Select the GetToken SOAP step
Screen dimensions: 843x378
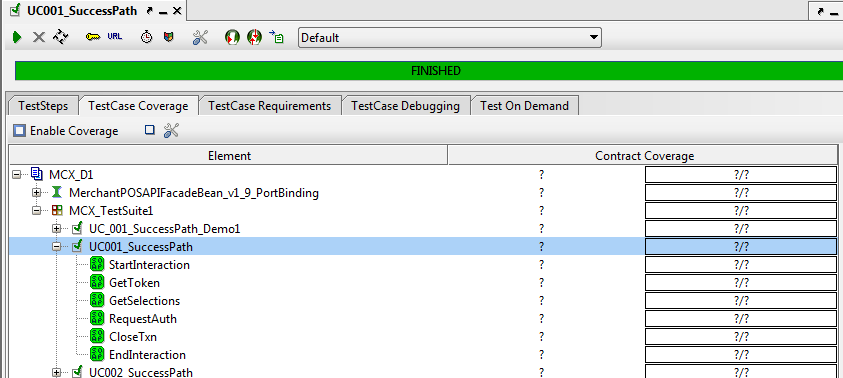coord(134,282)
